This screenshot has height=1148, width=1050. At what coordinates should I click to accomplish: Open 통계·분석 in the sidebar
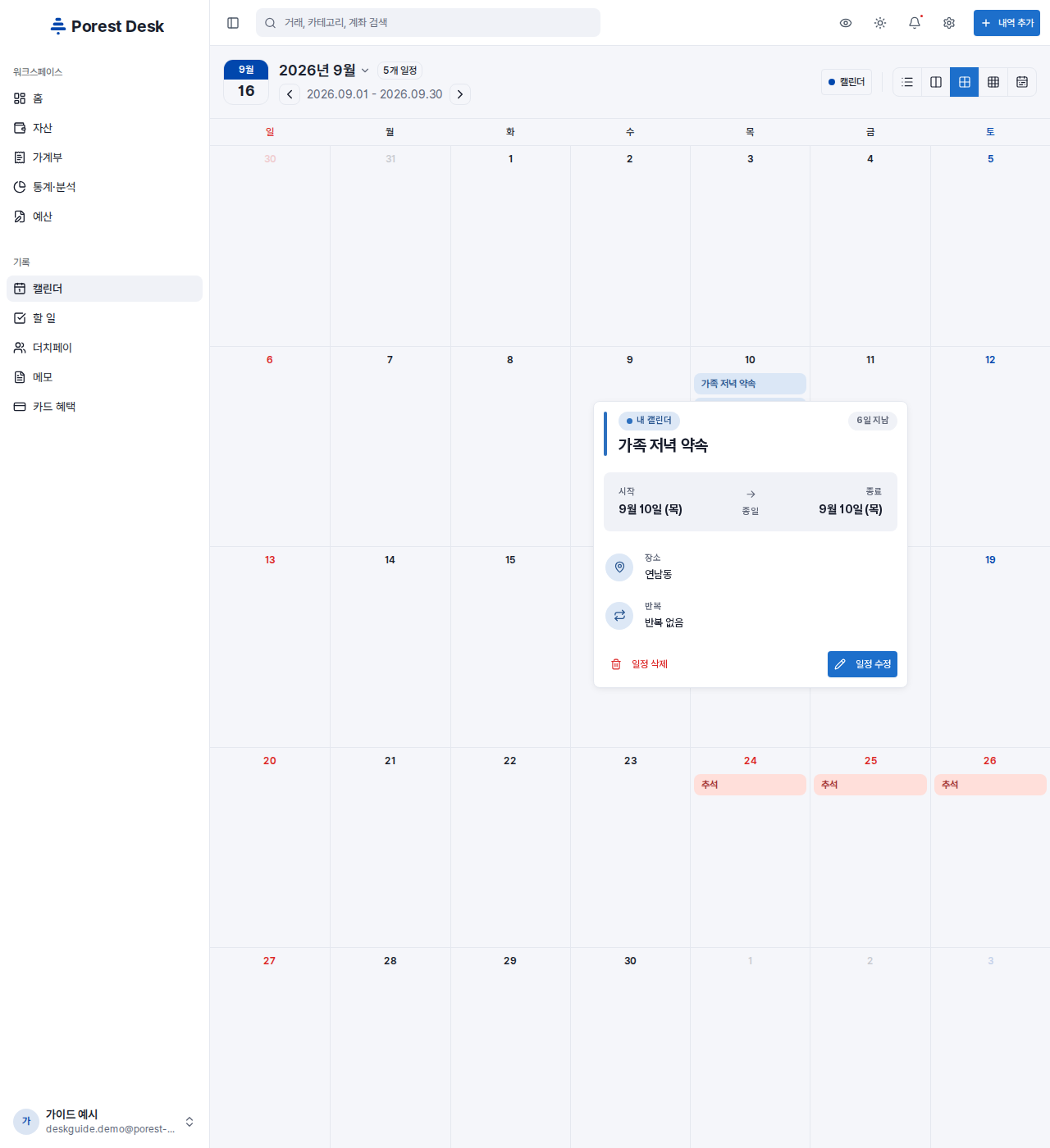pyautogui.click(x=104, y=187)
